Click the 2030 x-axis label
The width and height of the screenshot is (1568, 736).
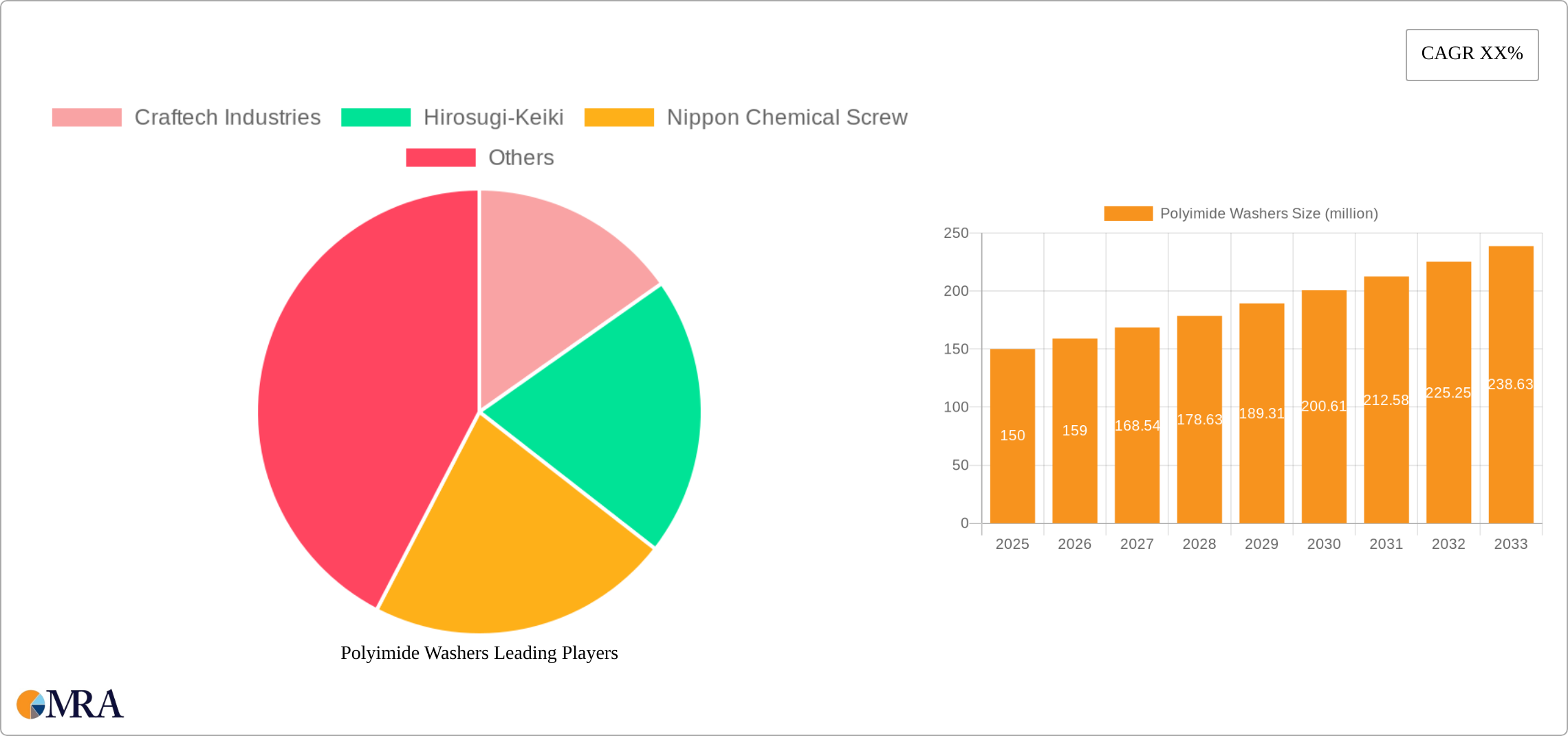tap(1324, 544)
